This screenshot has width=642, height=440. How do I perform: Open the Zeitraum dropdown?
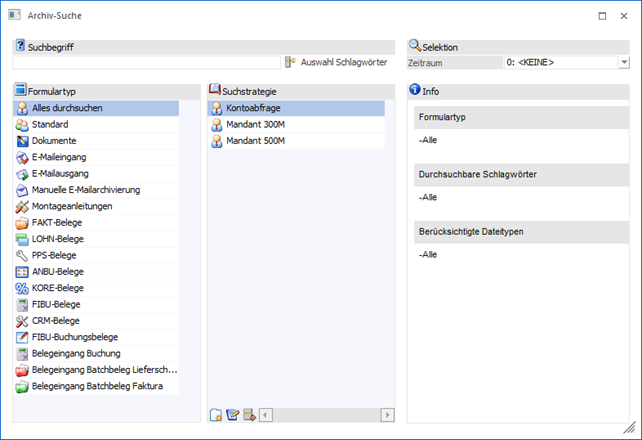point(624,62)
